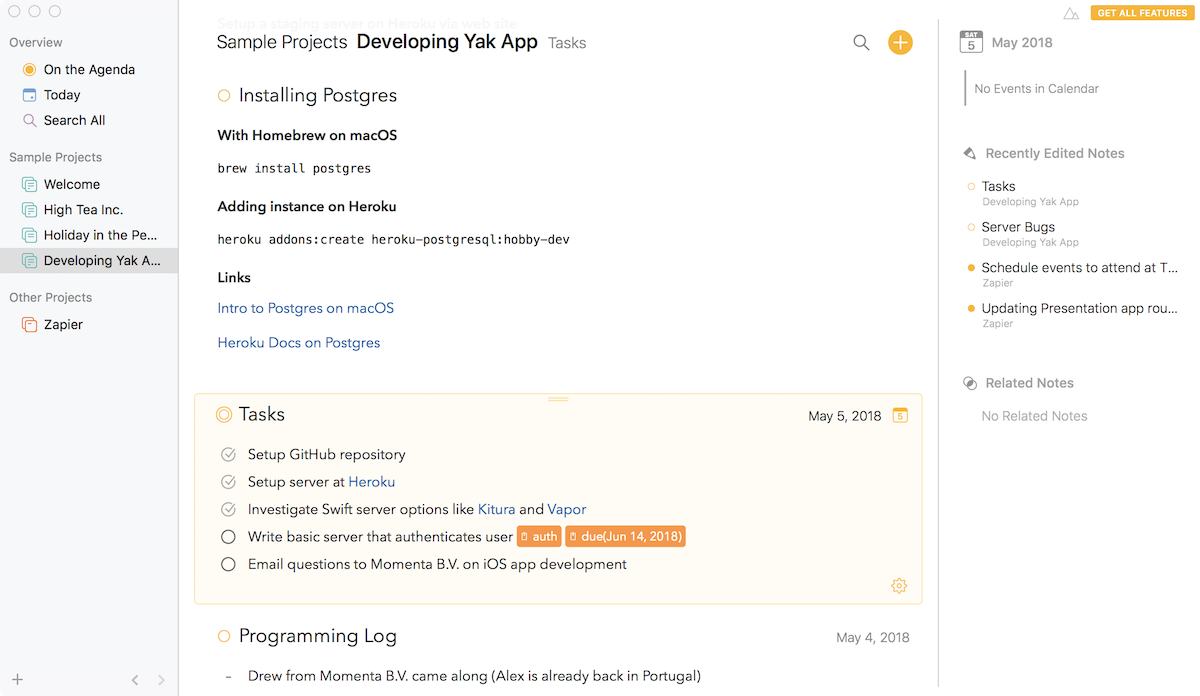Click the search magnifier icon in header
The width and height of the screenshot is (1200, 696).
point(861,43)
